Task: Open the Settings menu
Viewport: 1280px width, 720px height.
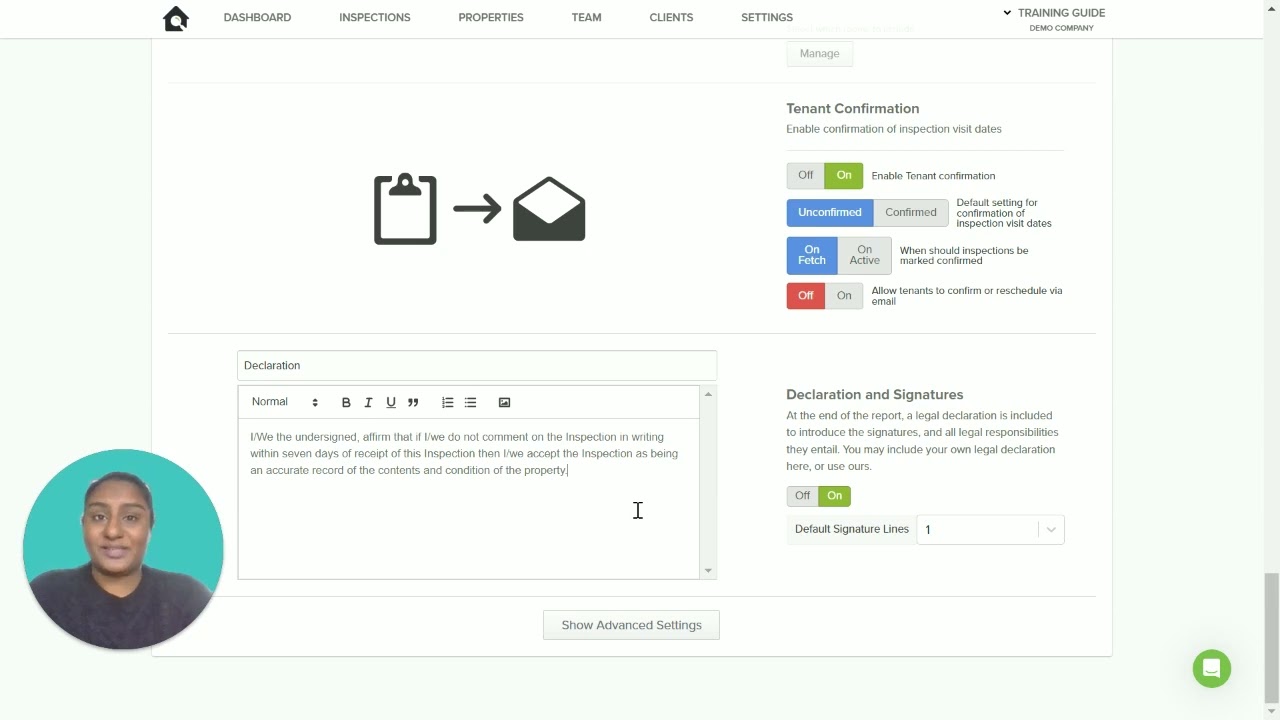Action: (x=767, y=18)
